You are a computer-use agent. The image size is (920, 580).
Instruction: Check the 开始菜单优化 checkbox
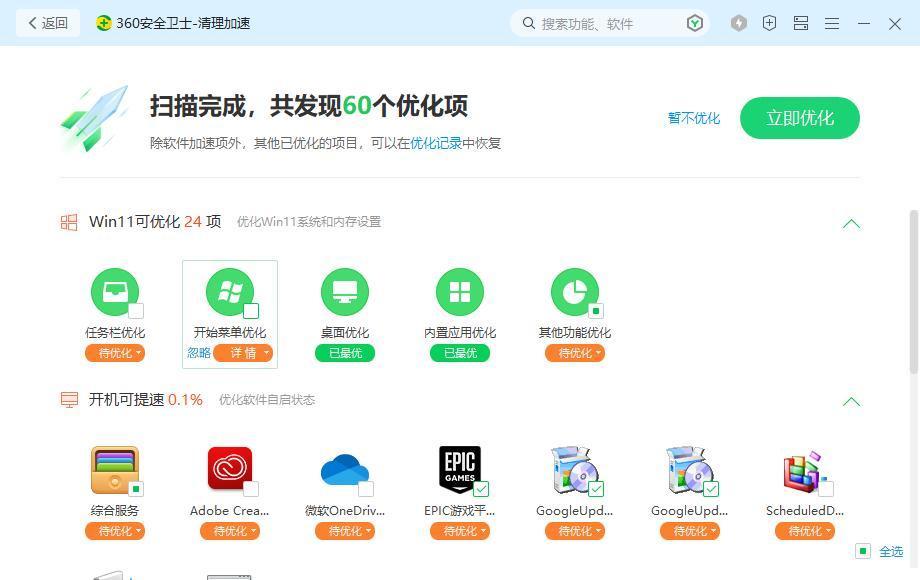[x=251, y=311]
